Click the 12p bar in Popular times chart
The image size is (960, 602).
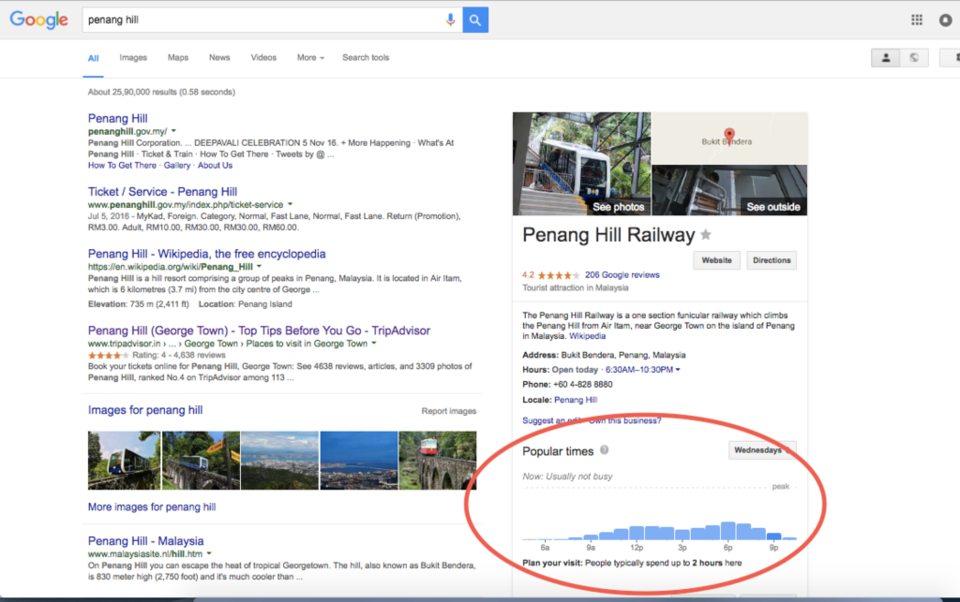[x=637, y=532]
